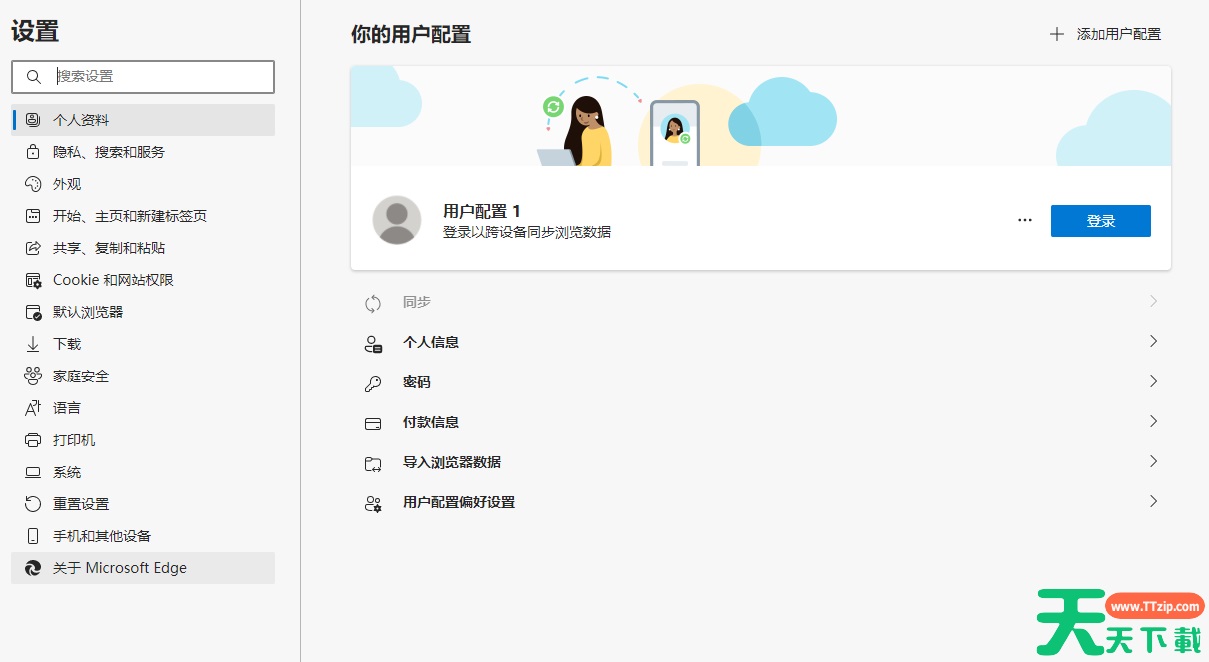Expand the 个人信息 row chevron
The height and width of the screenshot is (662, 1209).
tap(1153, 341)
